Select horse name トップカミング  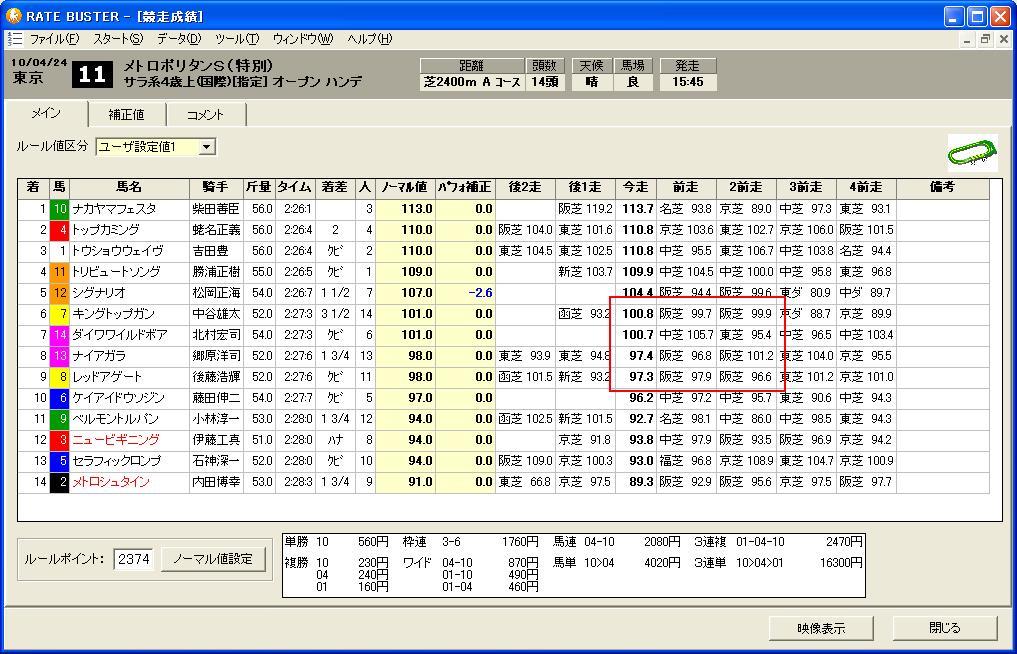tap(105, 230)
